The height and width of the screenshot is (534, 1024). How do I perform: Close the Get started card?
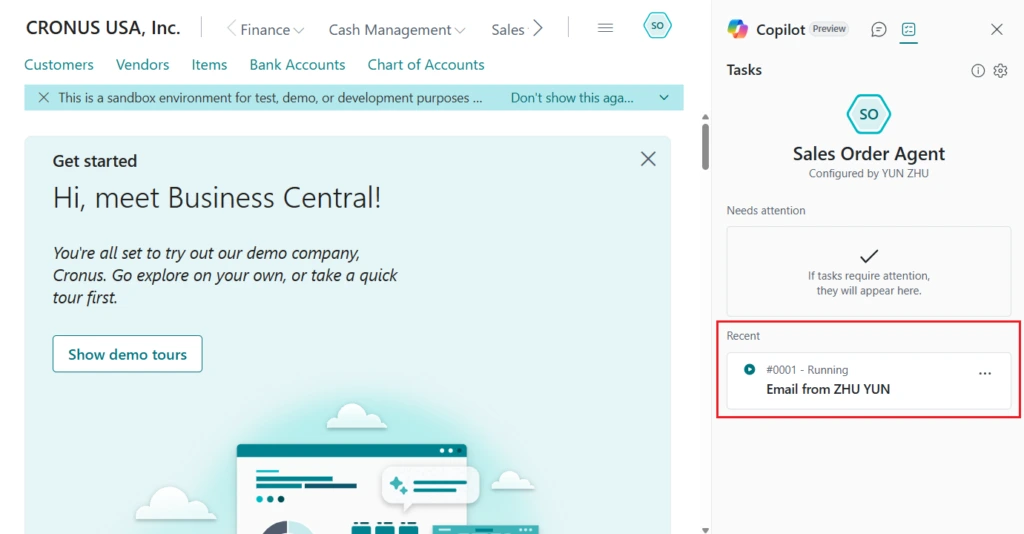648,159
